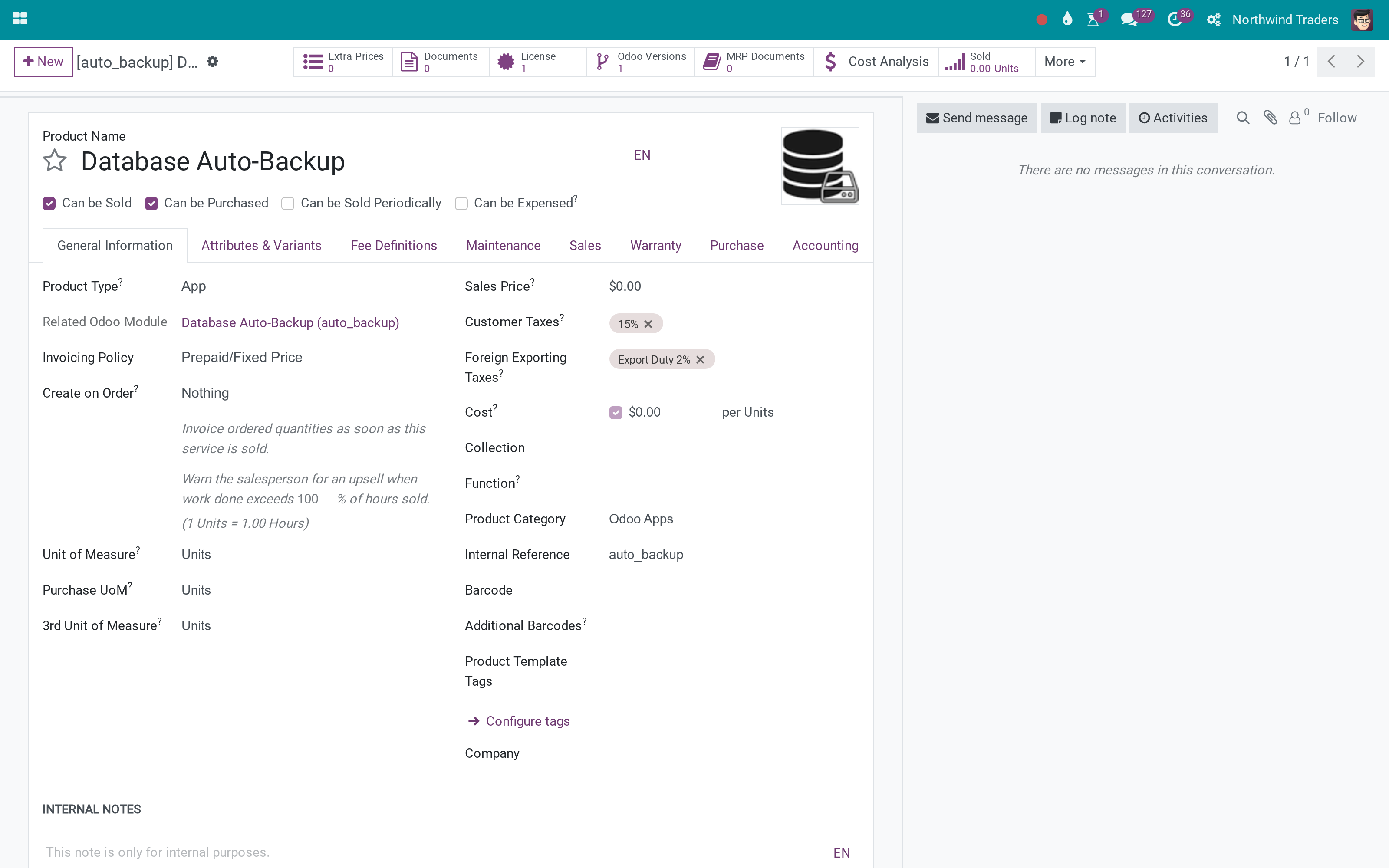Open Company selection field
This screenshot has height=868, width=1389.
(734, 753)
